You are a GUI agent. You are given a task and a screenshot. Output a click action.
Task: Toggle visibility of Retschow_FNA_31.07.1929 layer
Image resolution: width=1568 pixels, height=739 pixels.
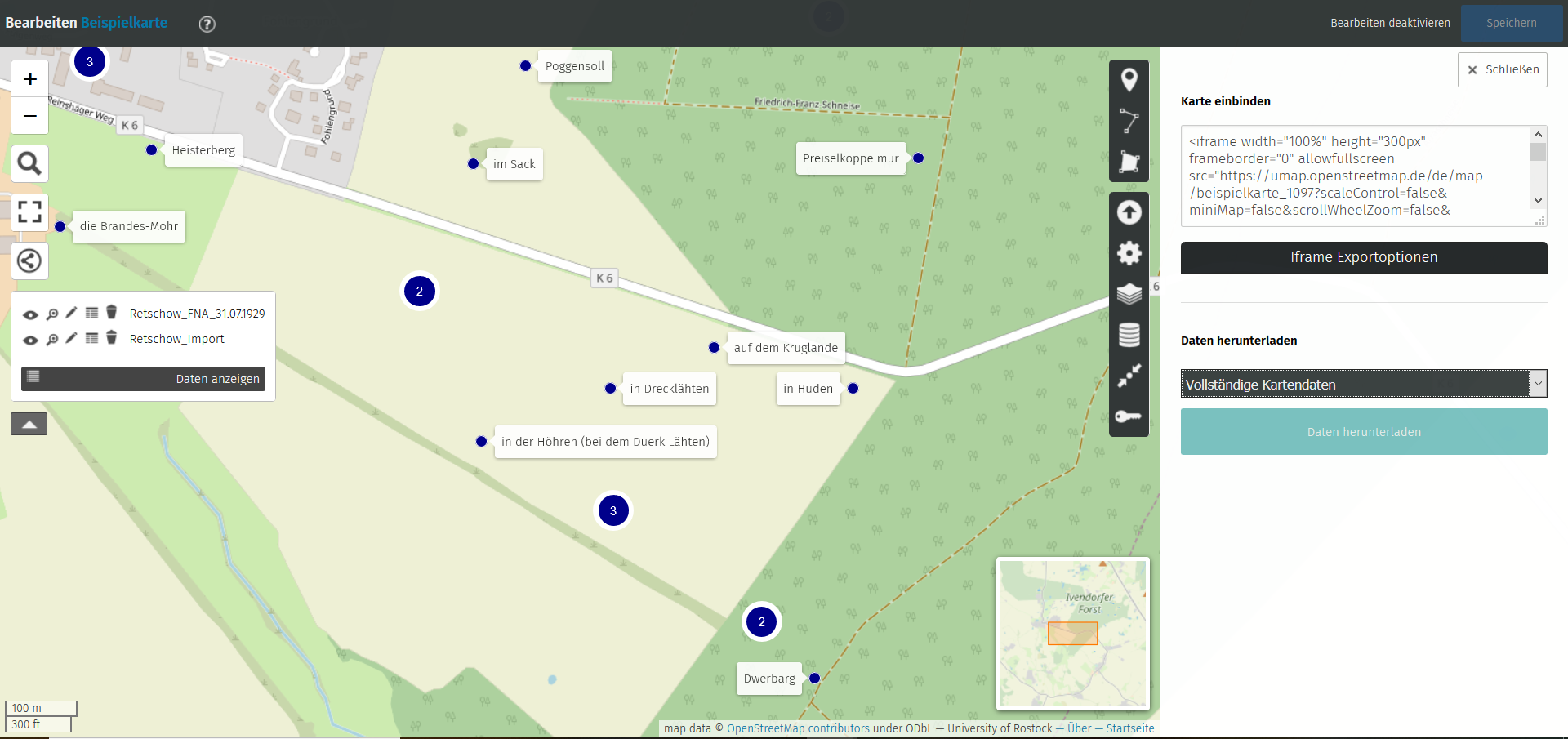tap(30, 314)
